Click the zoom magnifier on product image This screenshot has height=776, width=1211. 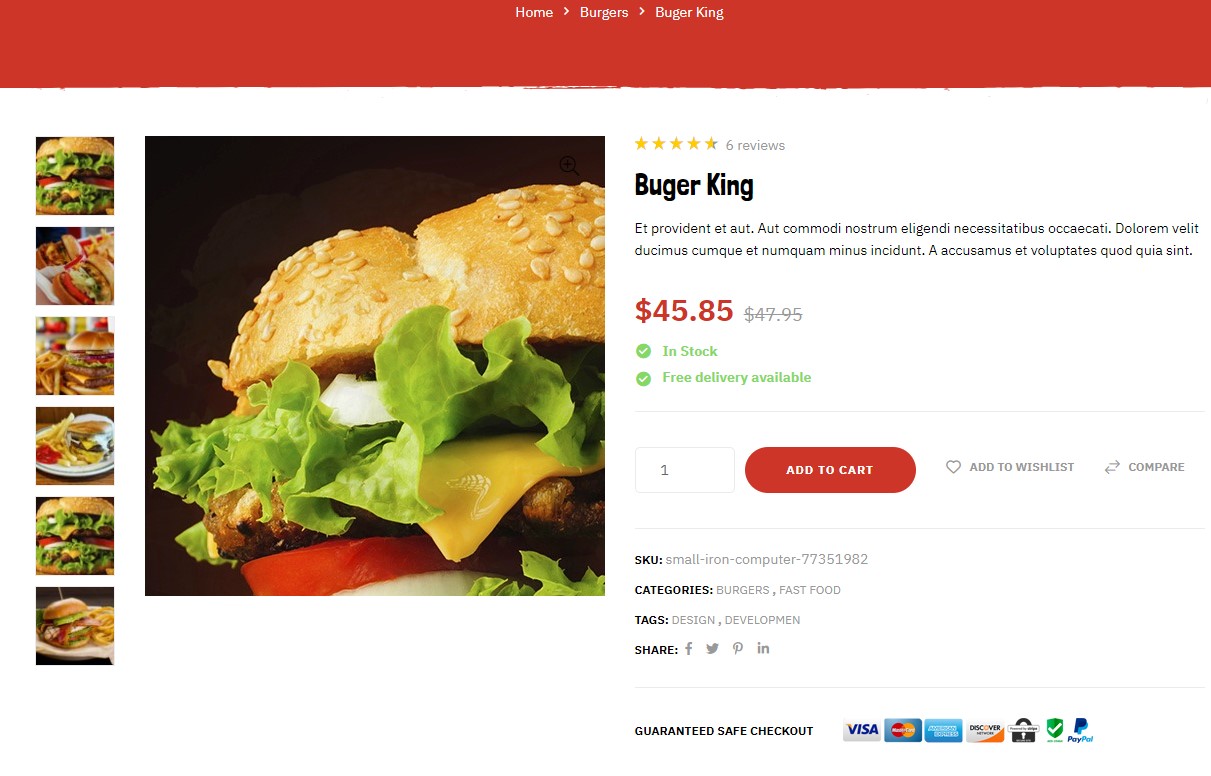(x=569, y=165)
